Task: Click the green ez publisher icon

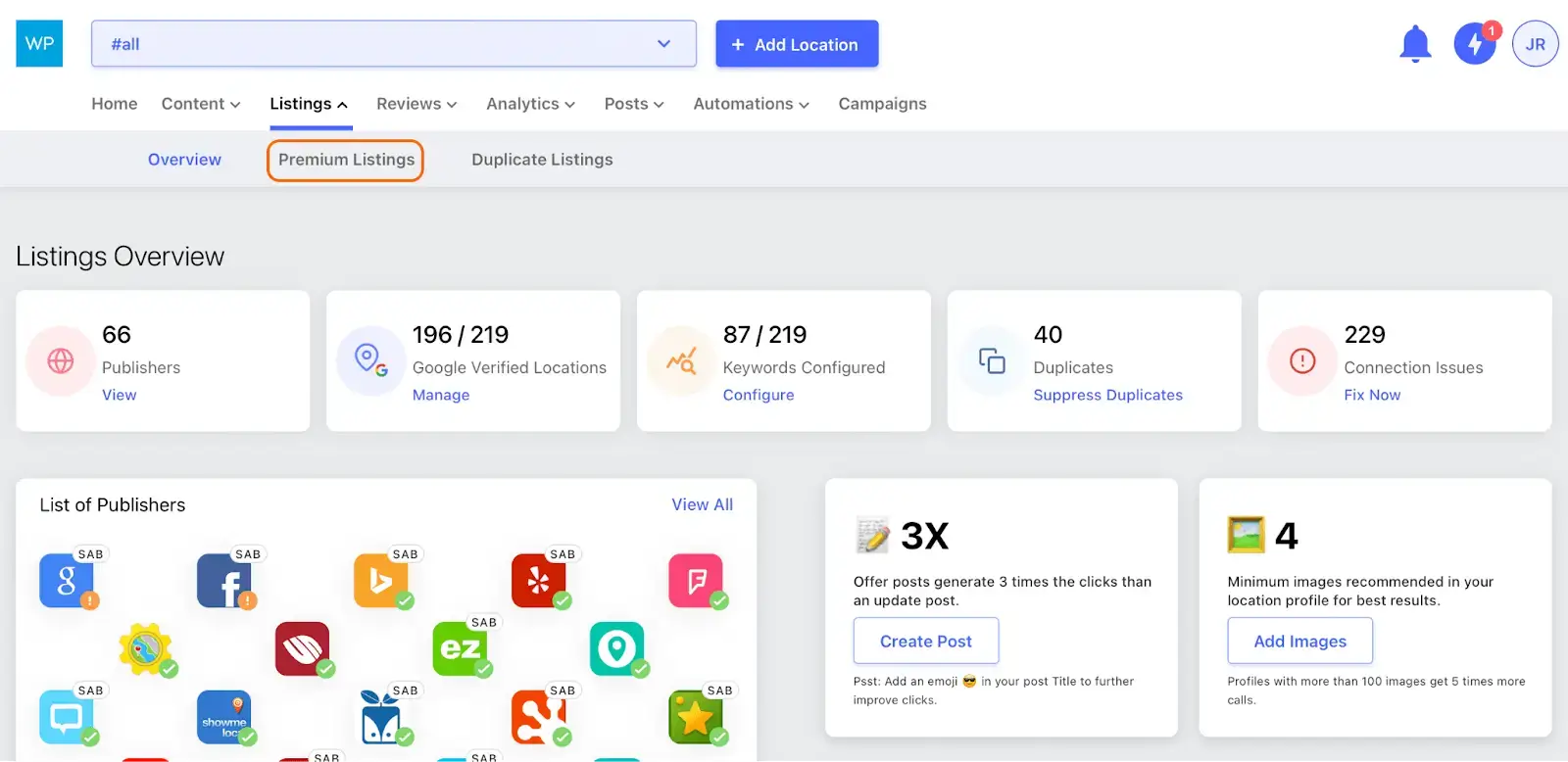Action: (460, 648)
